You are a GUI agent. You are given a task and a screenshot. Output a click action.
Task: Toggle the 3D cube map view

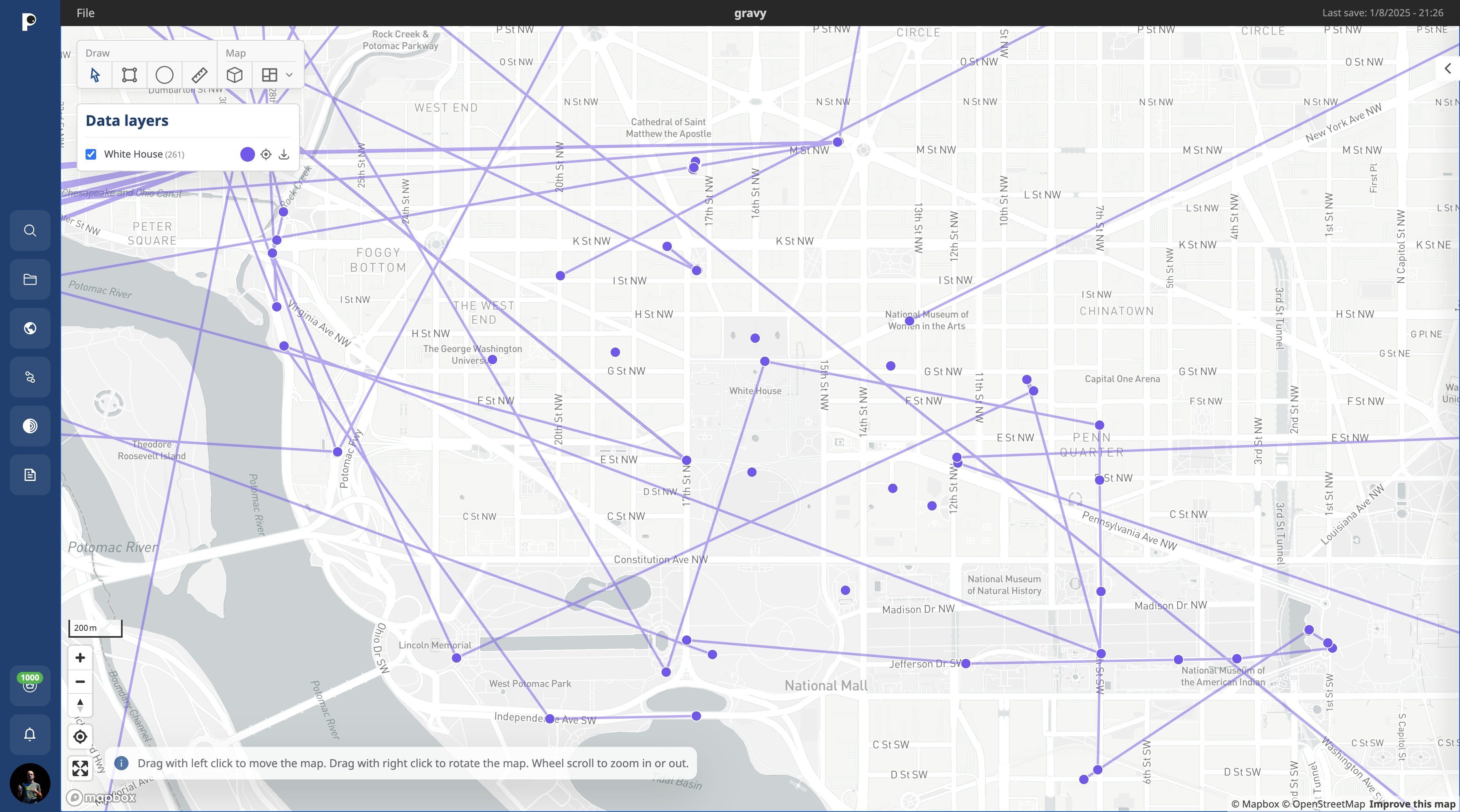(x=235, y=74)
